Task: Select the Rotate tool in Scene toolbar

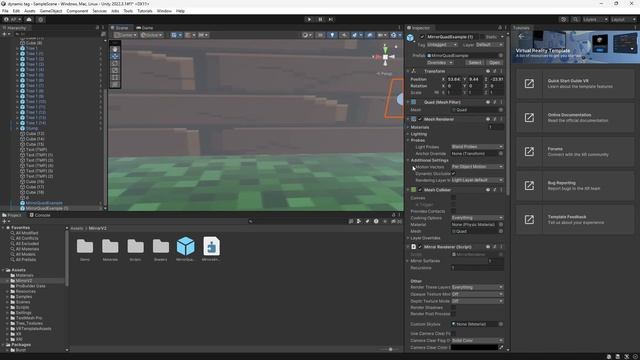Action: pyautogui.click(x=115, y=63)
